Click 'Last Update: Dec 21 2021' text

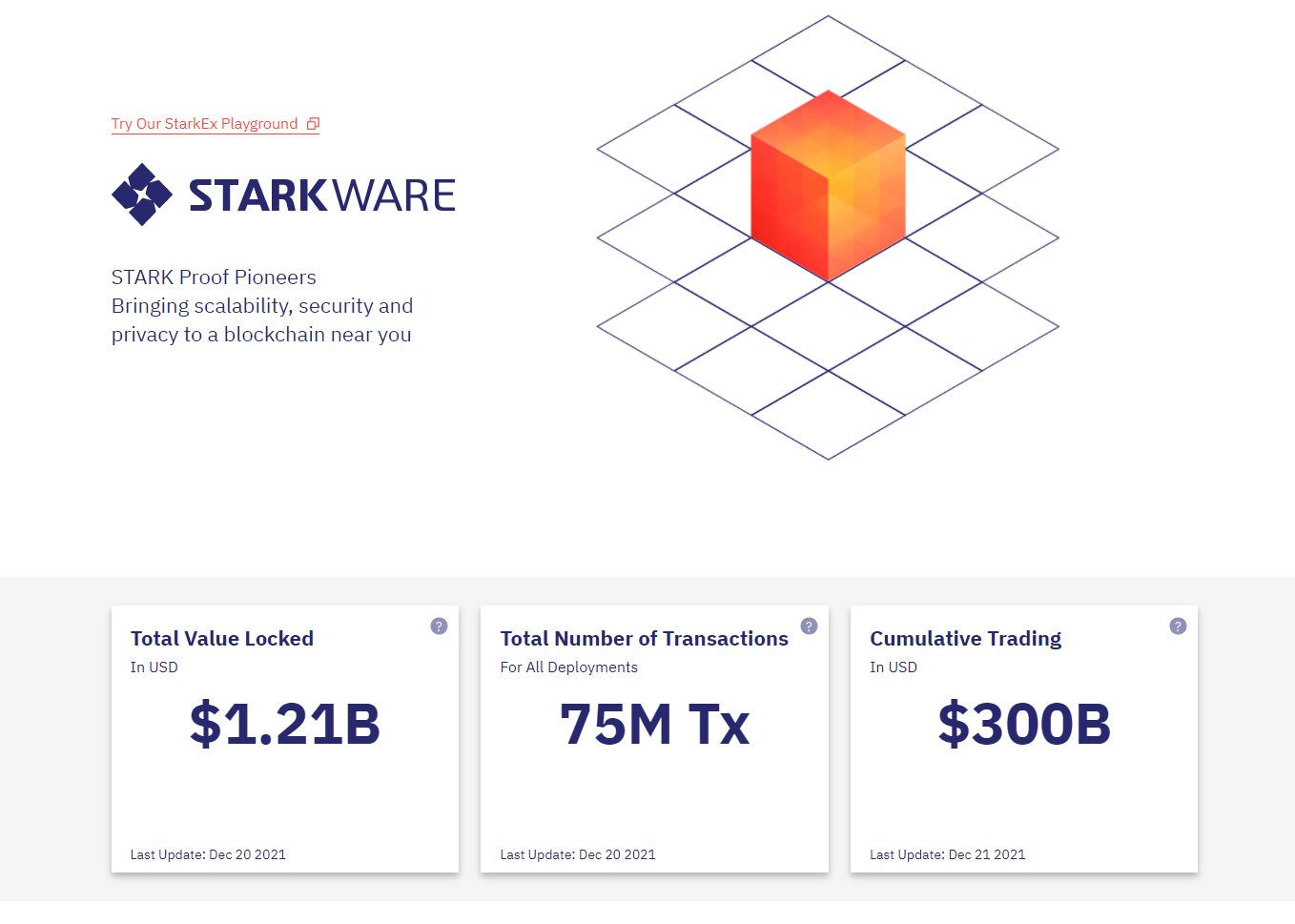(948, 854)
